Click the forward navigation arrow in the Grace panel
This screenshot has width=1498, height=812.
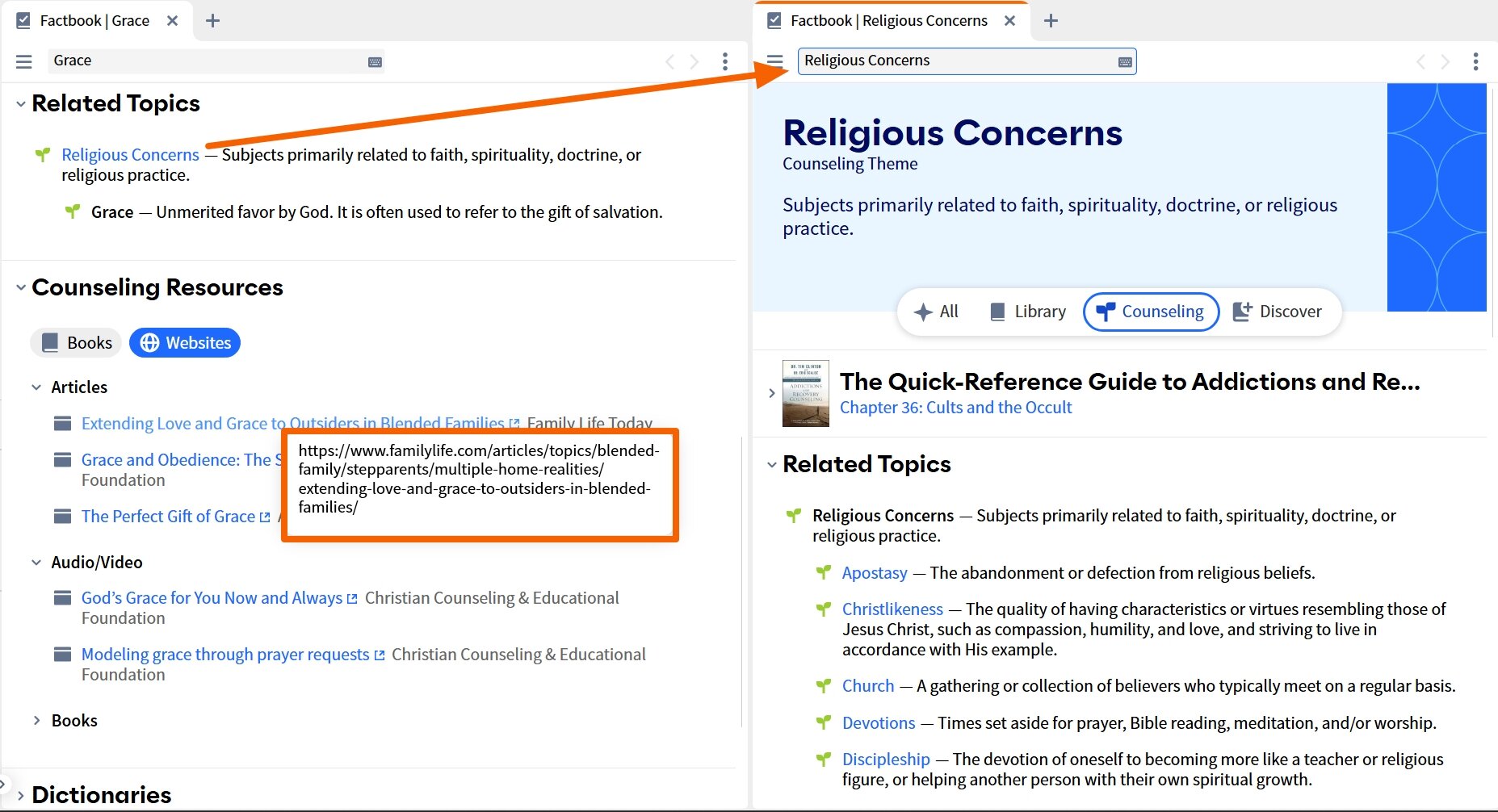[694, 61]
